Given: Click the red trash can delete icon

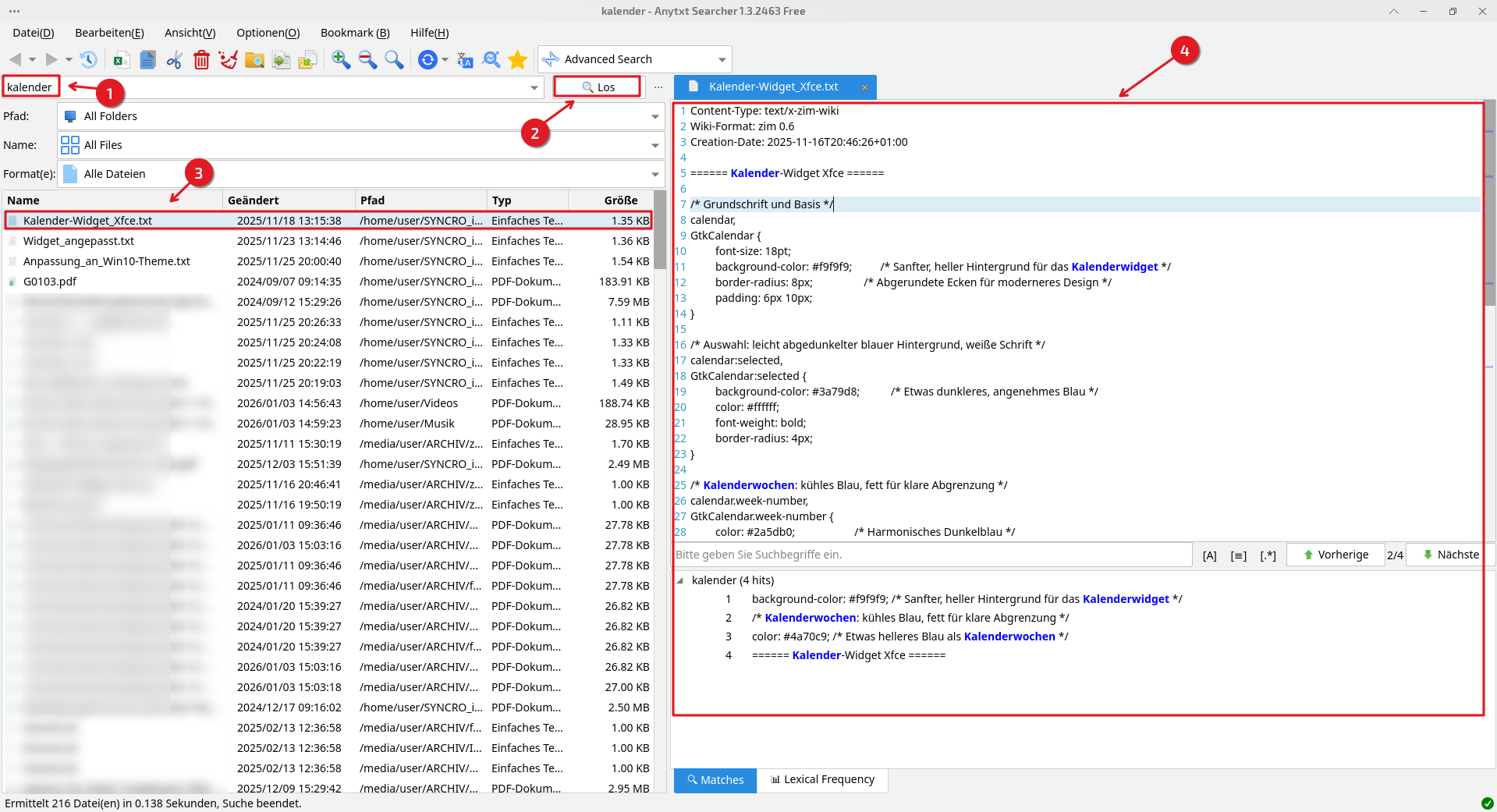Looking at the screenshot, I should (x=201, y=59).
